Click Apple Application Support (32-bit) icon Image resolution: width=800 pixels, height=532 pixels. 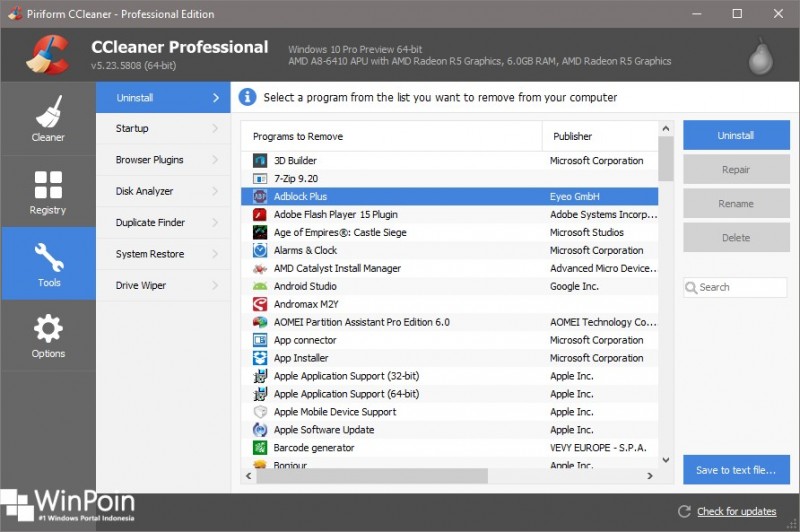[x=260, y=376]
